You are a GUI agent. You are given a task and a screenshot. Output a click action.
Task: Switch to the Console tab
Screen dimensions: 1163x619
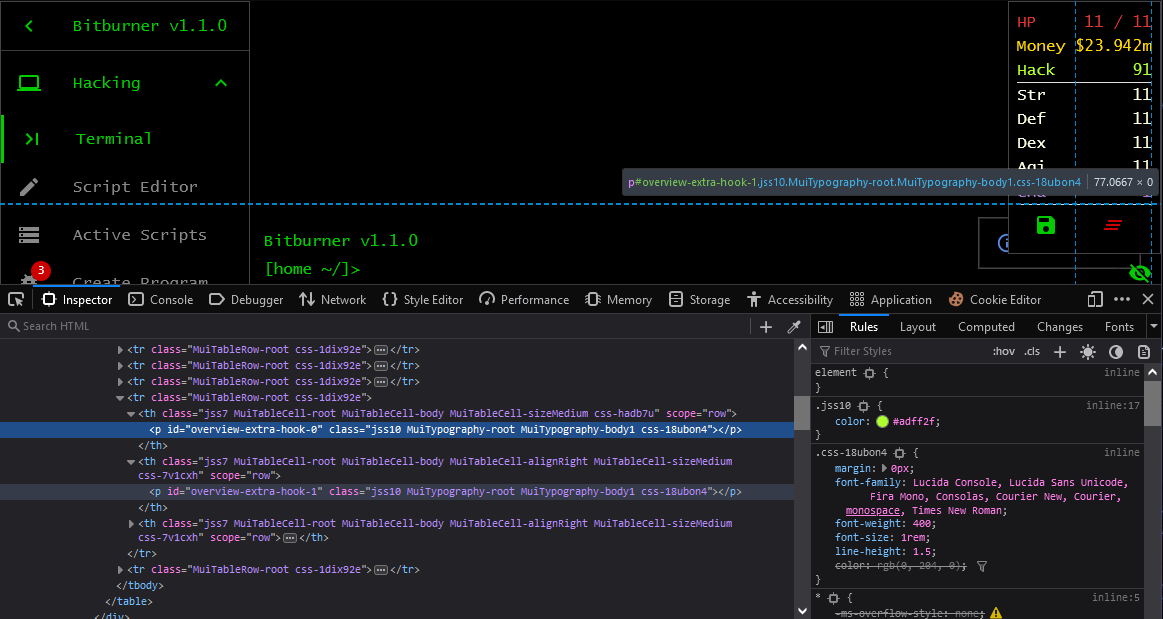(x=161, y=300)
